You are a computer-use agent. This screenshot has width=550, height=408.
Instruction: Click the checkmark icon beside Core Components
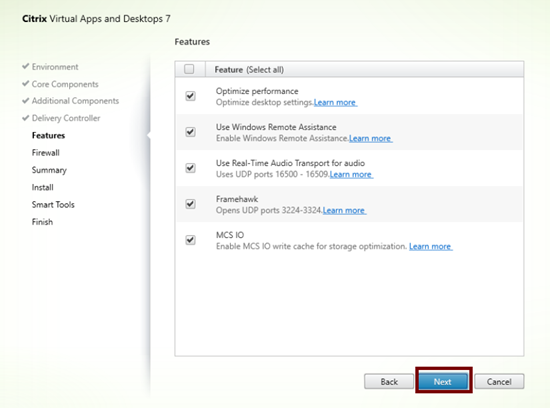pos(25,83)
